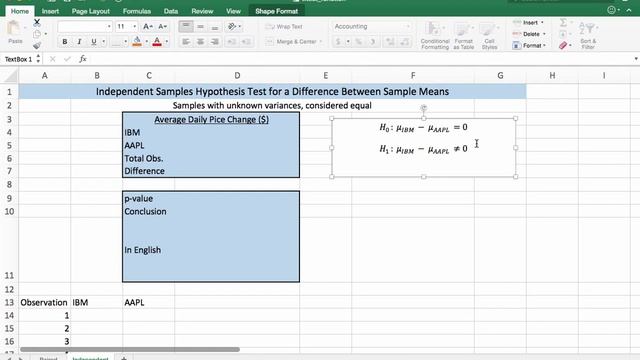Click the percent style icon
This screenshot has width=640, height=360.
tap(358, 42)
